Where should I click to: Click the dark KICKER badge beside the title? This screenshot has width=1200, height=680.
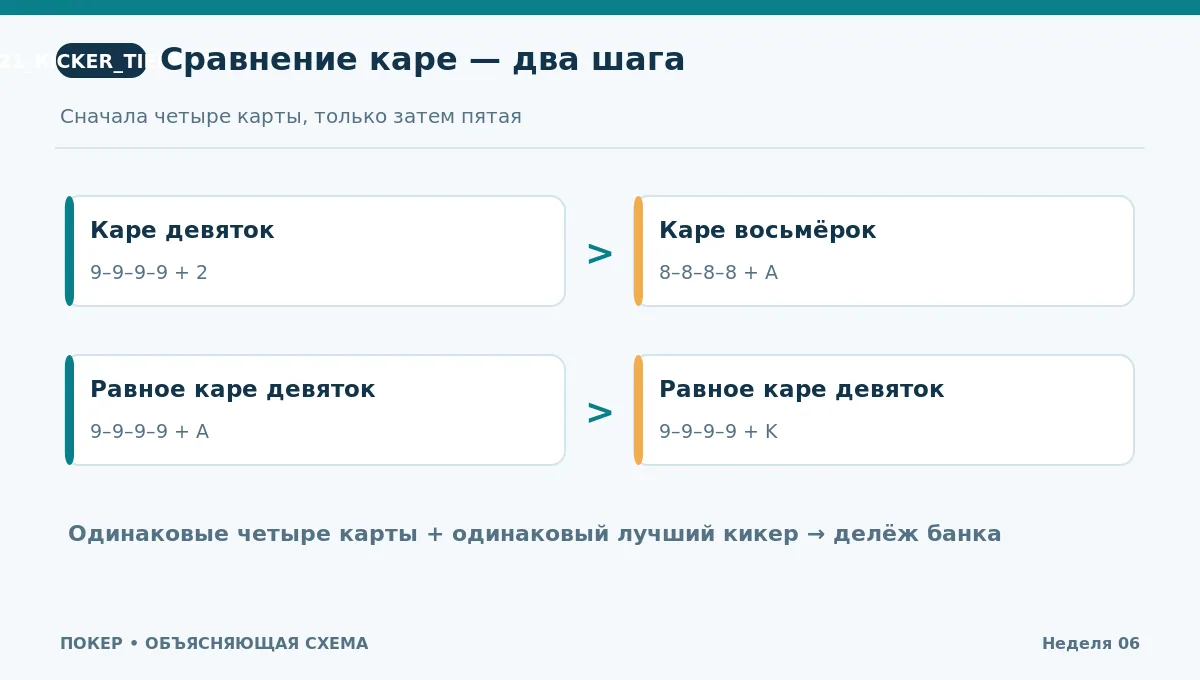(x=101, y=61)
